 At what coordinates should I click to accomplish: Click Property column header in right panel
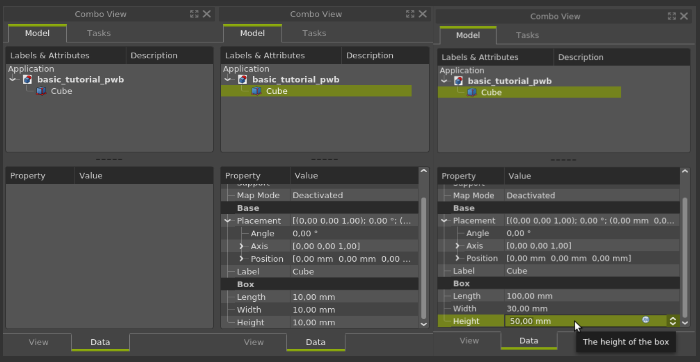pos(471,176)
